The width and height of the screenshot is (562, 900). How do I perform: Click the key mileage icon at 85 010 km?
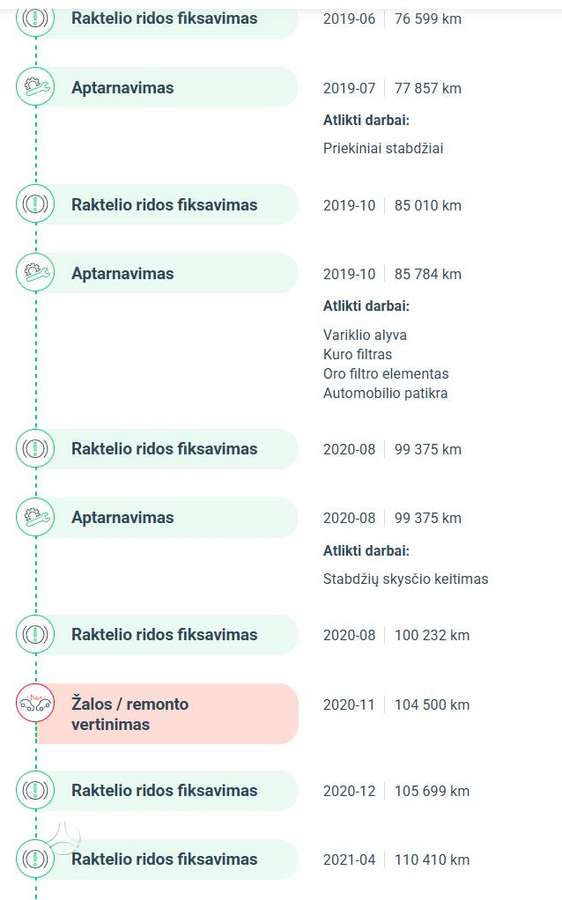(x=35, y=204)
